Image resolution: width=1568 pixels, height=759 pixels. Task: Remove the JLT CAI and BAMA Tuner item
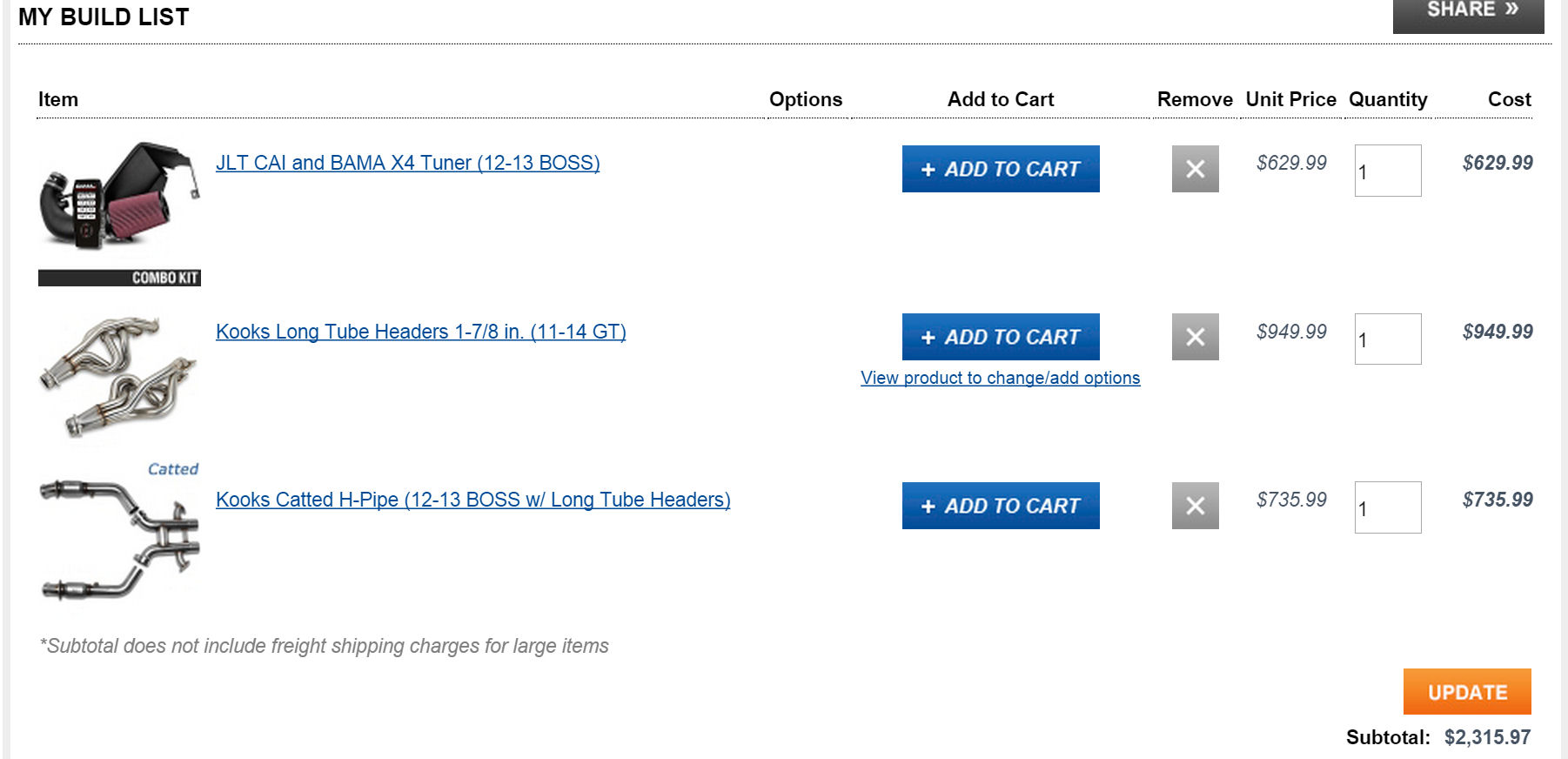click(1195, 169)
